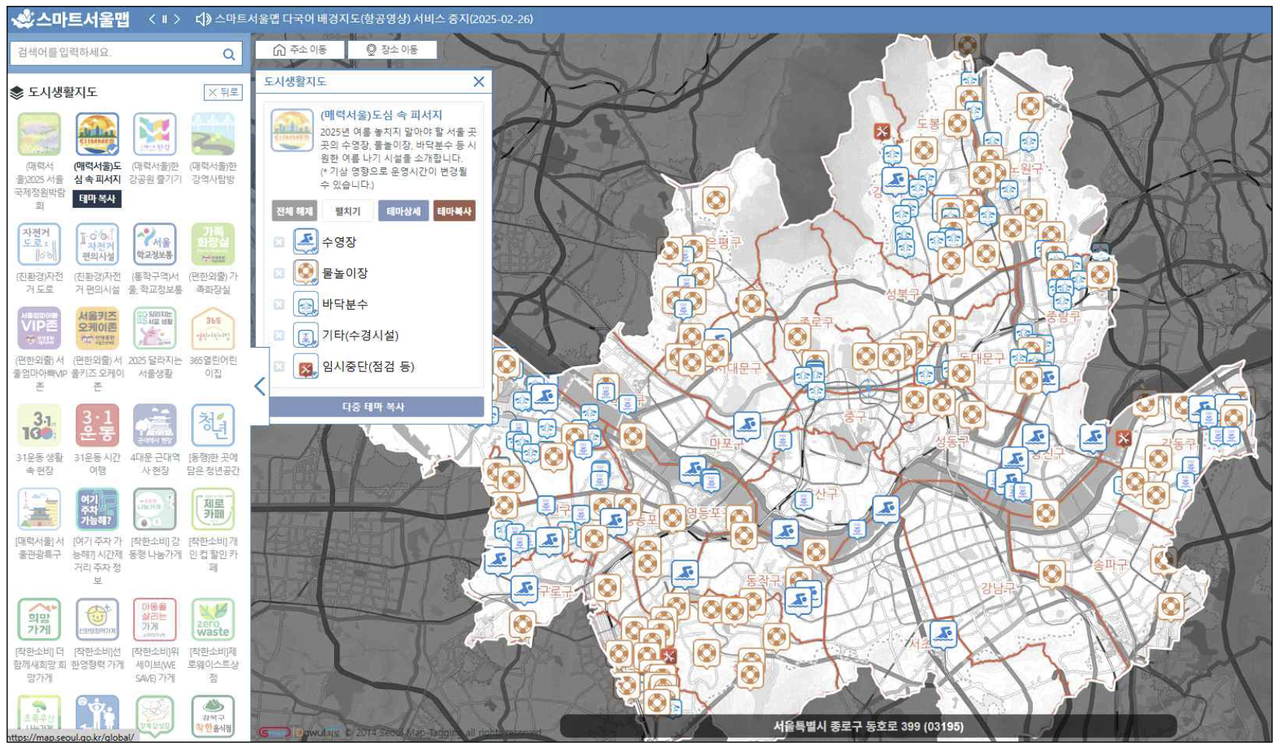The width and height of the screenshot is (1280, 749).
Task: Select the 희망가게 theme icon
Action: tap(39, 619)
